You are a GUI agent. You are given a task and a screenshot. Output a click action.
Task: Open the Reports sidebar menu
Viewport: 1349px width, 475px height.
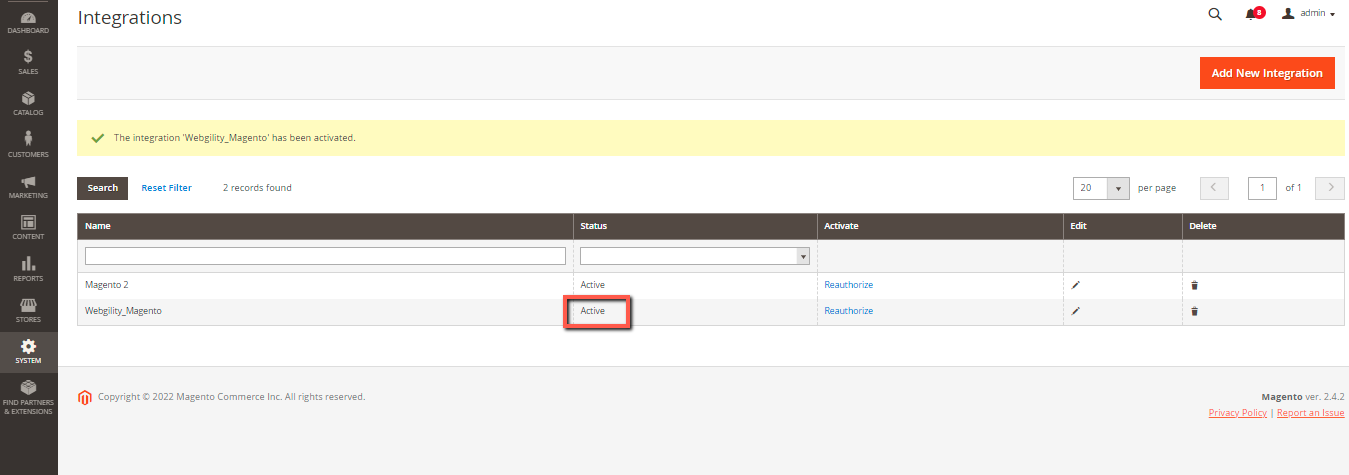click(x=28, y=269)
